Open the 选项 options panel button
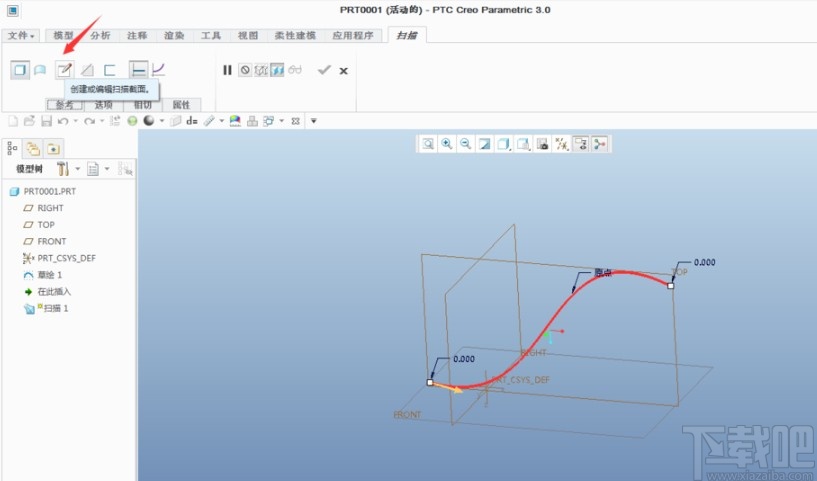This screenshot has width=817, height=481. (103, 104)
